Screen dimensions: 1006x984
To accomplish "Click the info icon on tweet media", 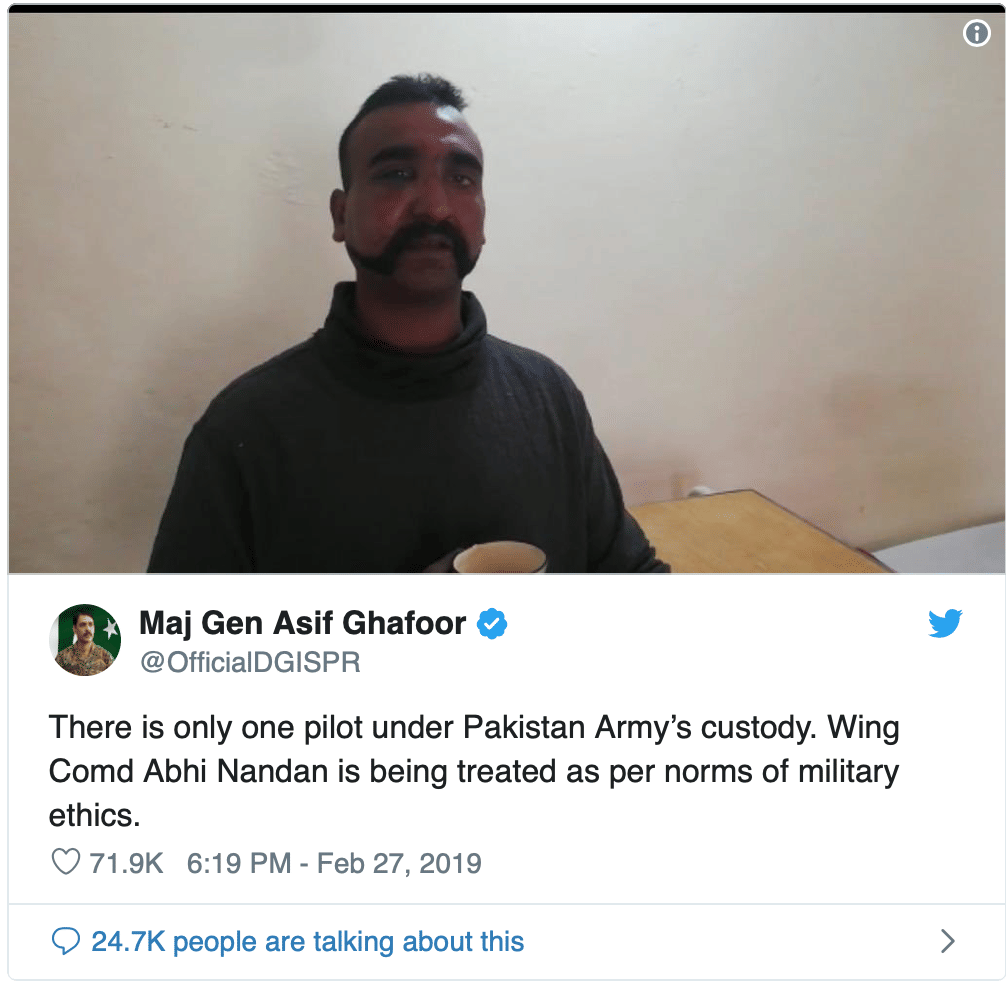I will click(976, 33).
